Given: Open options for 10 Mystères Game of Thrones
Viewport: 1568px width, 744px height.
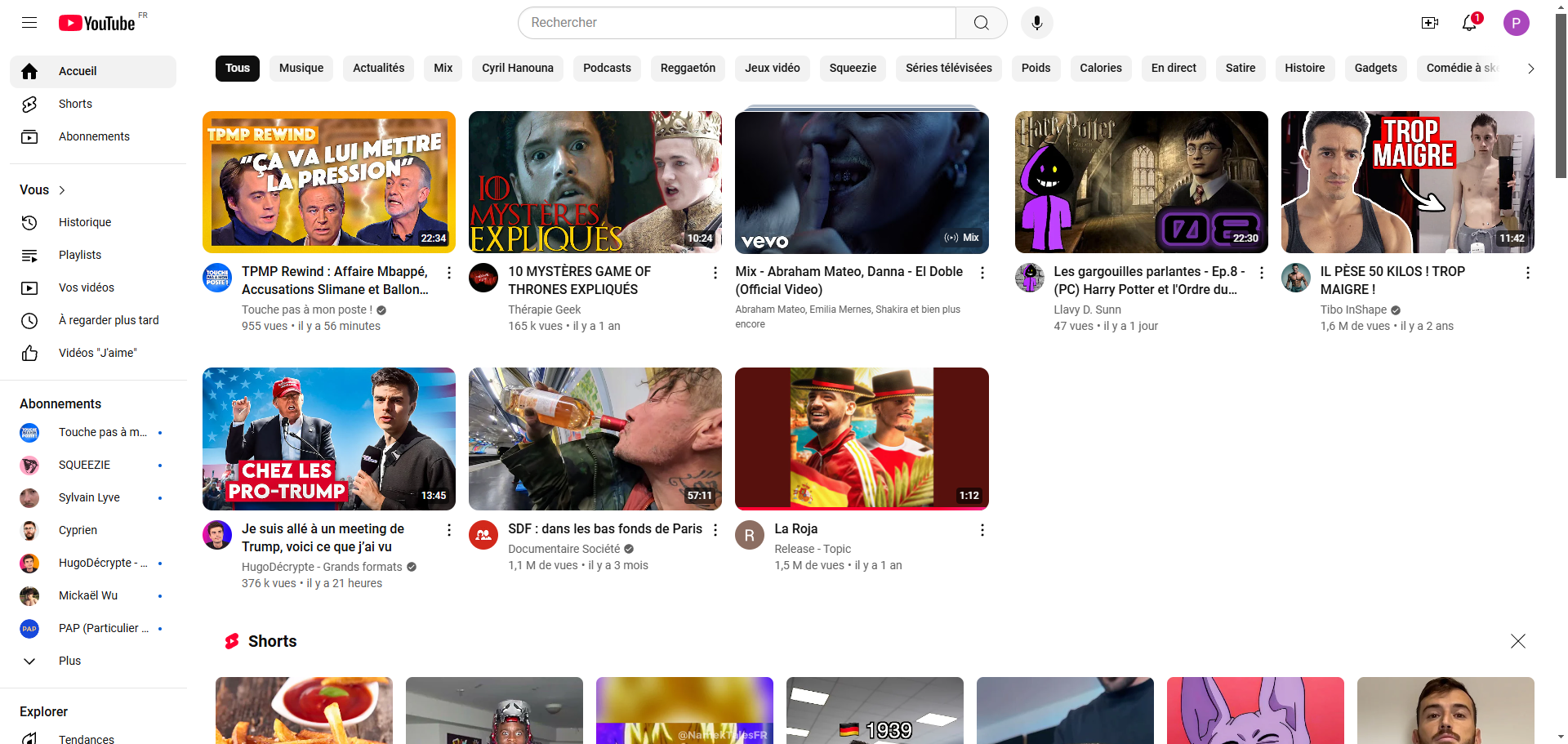Looking at the screenshot, I should (x=715, y=273).
